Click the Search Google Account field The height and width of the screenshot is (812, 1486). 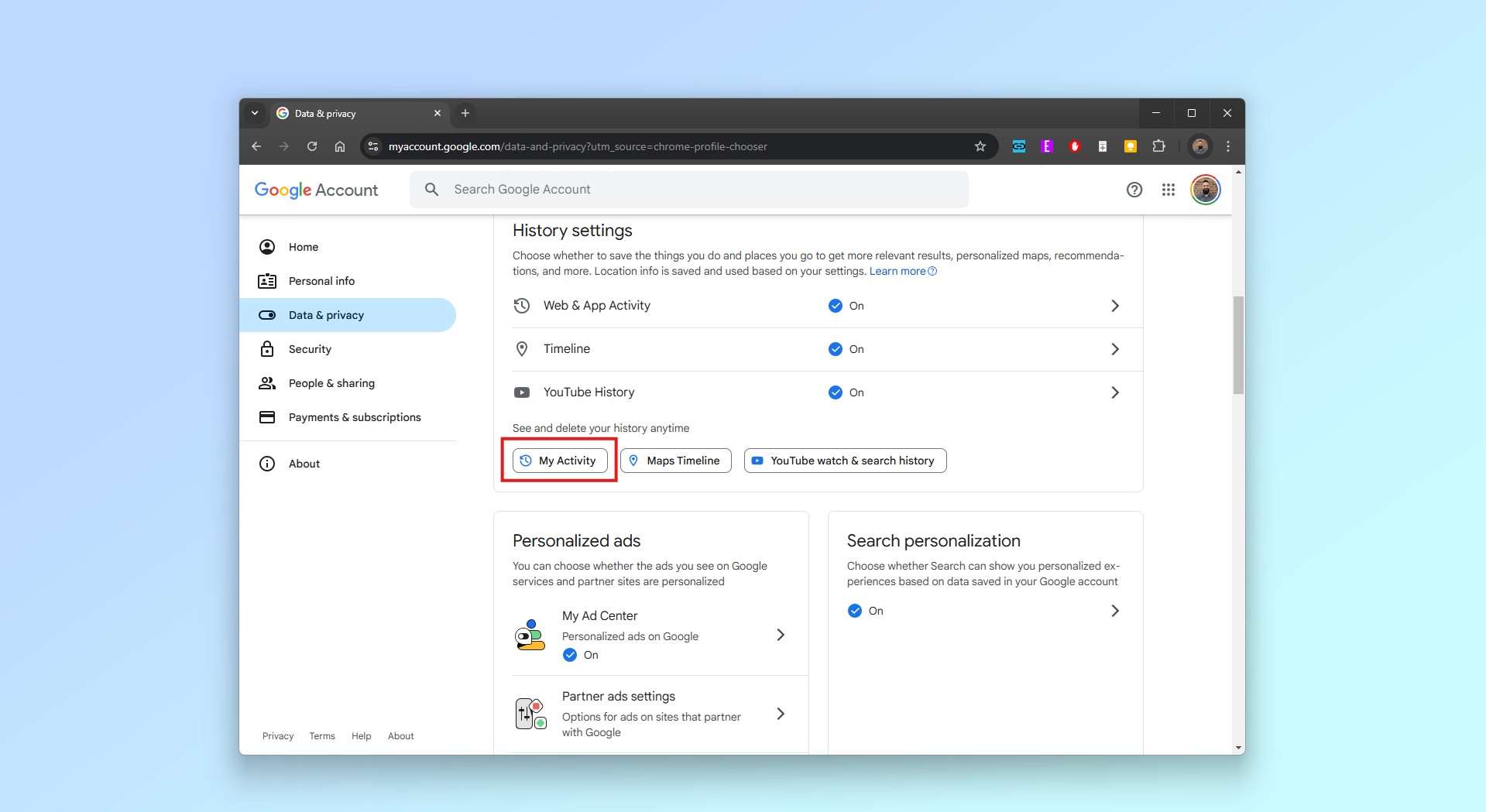click(x=689, y=190)
